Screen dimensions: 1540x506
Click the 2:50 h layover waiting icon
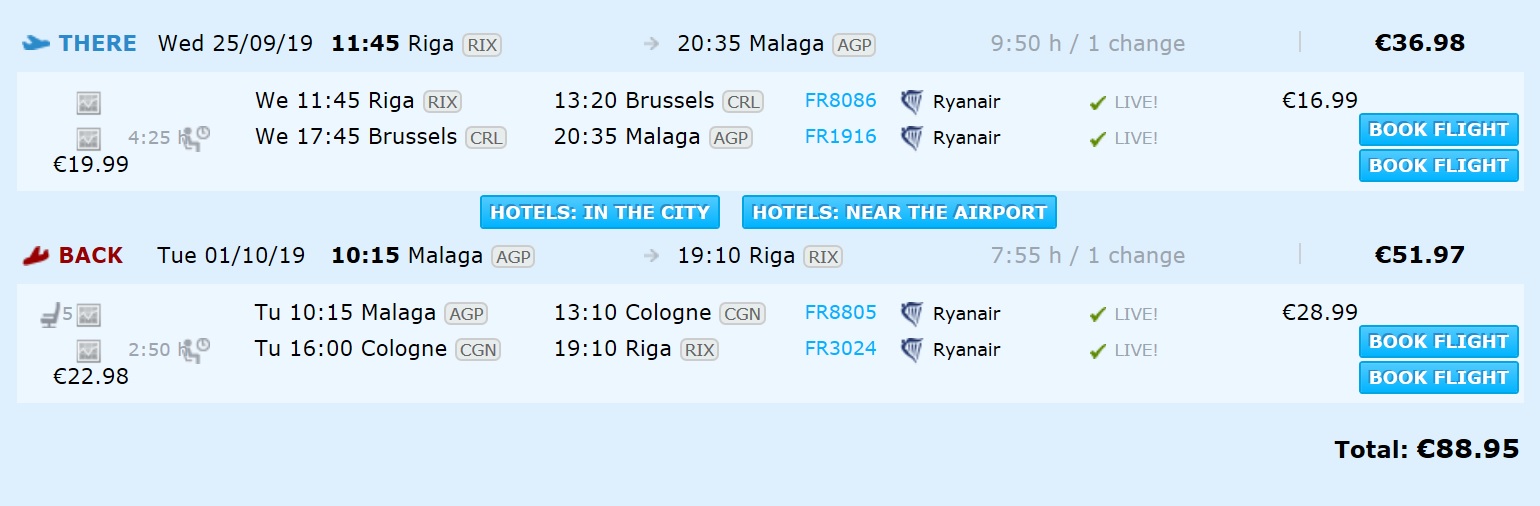click(195, 350)
